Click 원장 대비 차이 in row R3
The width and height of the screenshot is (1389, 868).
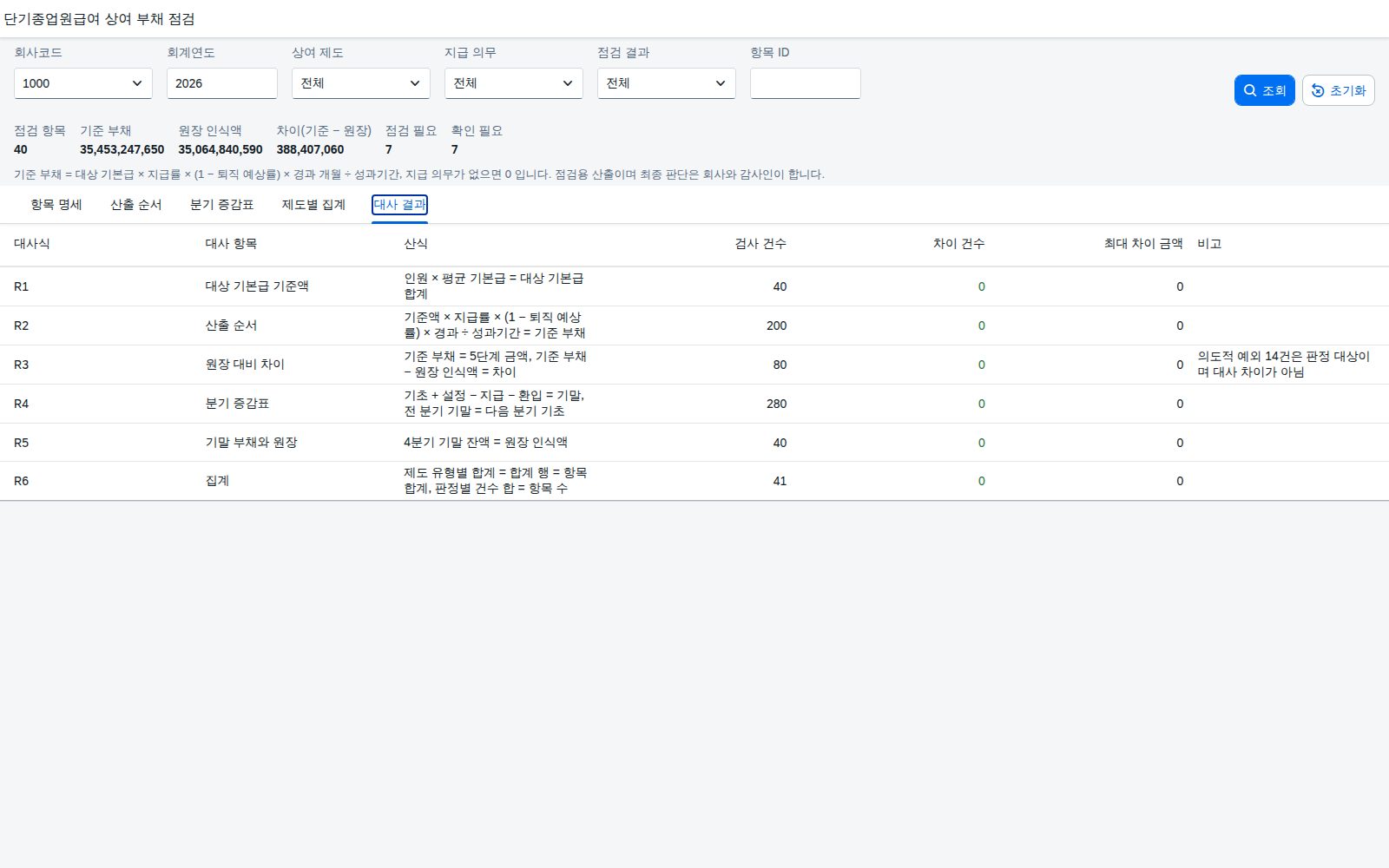click(245, 365)
